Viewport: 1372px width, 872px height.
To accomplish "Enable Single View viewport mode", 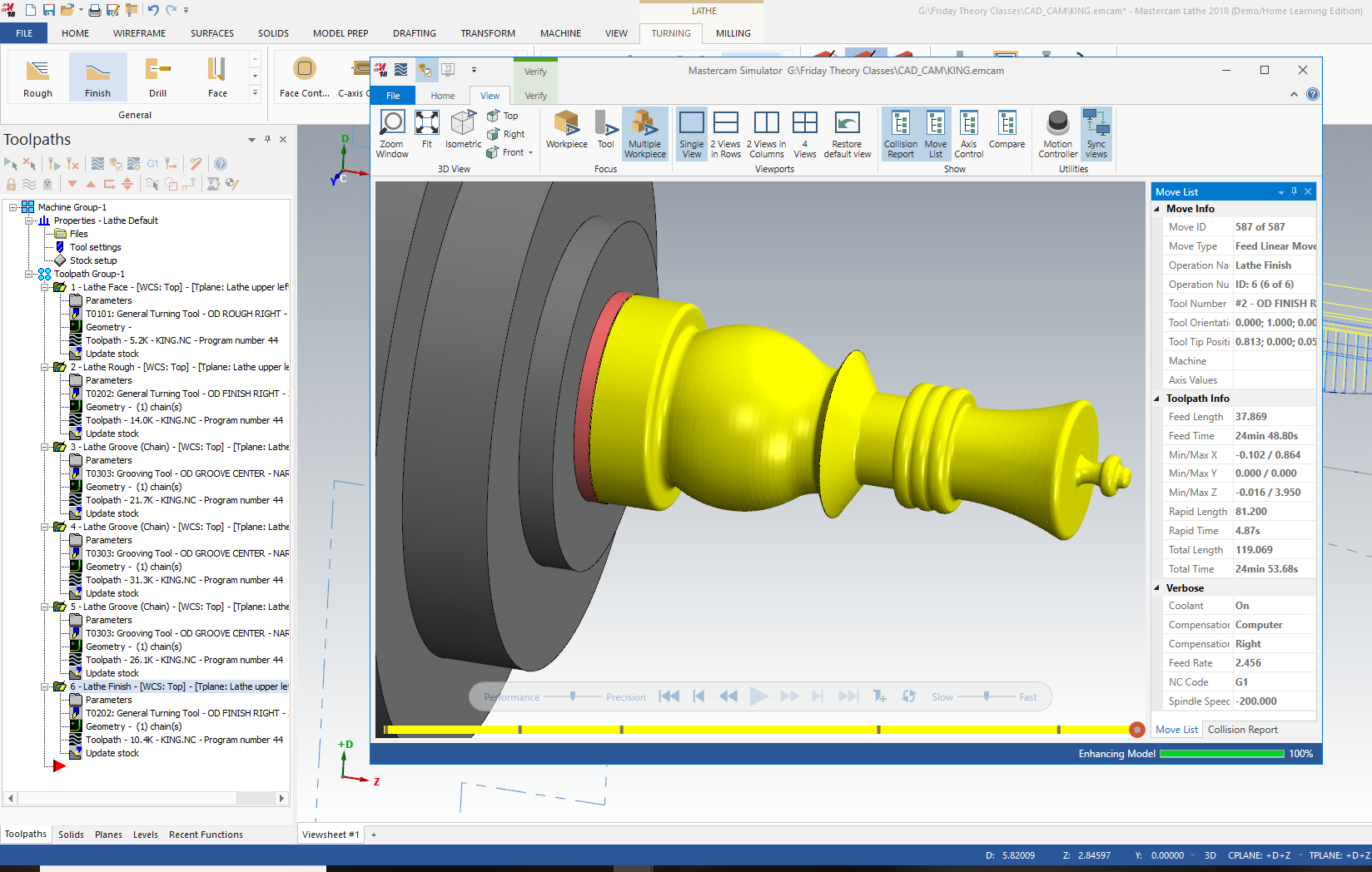I will coord(691,133).
